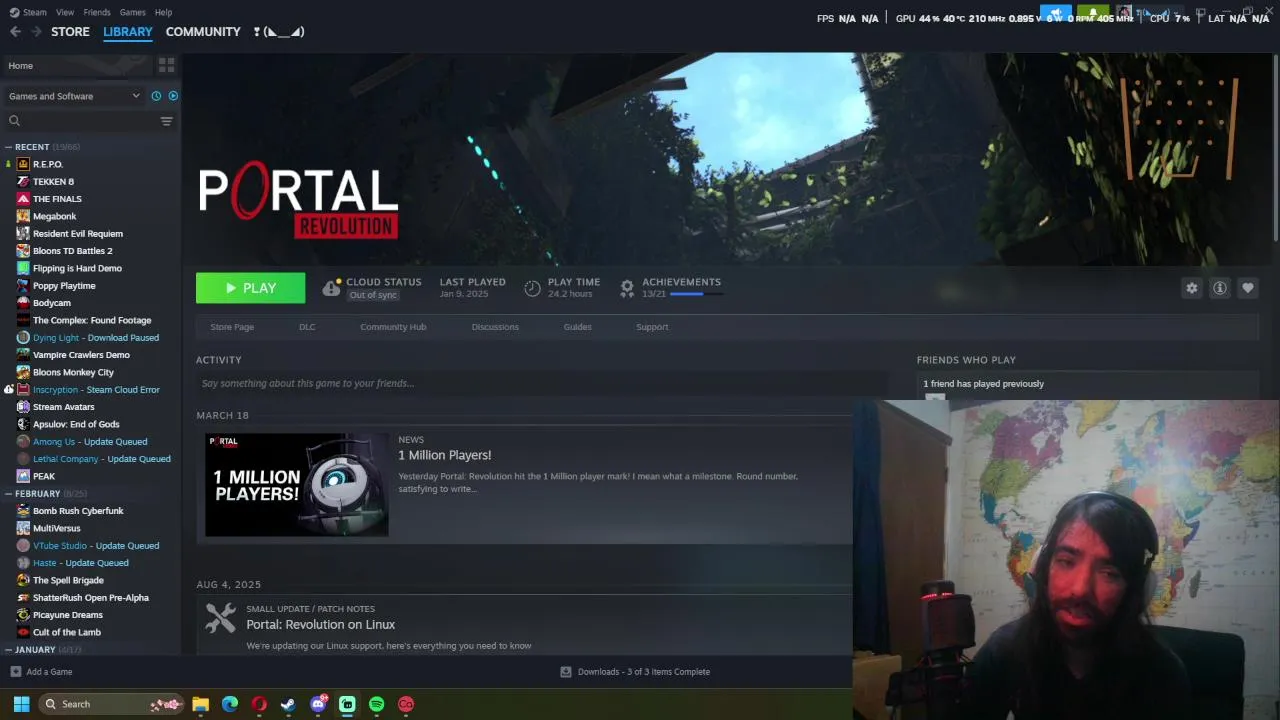Click the activity comment input field
The image size is (1280, 720).
(x=540, y=383)
